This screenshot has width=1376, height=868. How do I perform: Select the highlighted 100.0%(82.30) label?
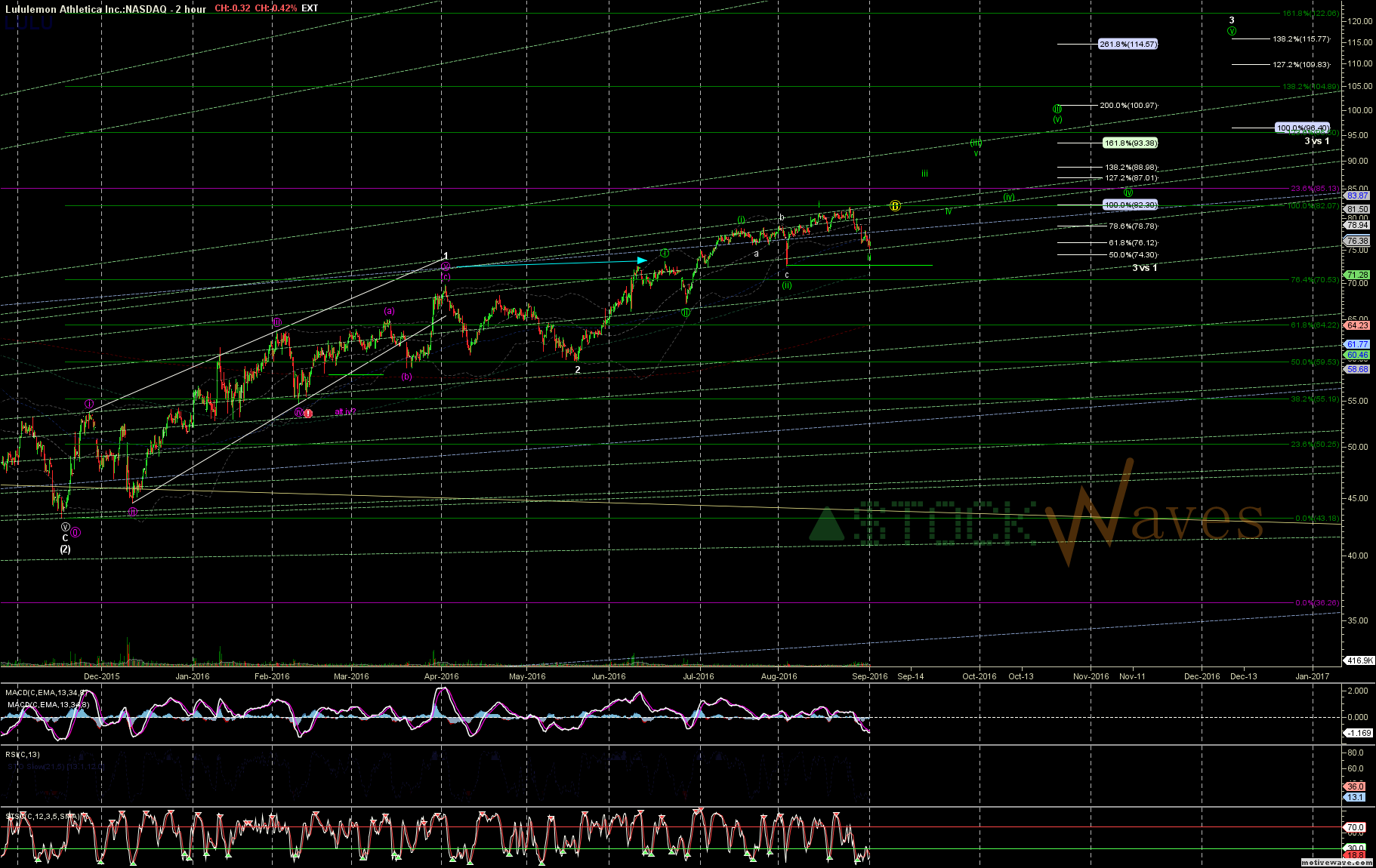[1130, 205]
